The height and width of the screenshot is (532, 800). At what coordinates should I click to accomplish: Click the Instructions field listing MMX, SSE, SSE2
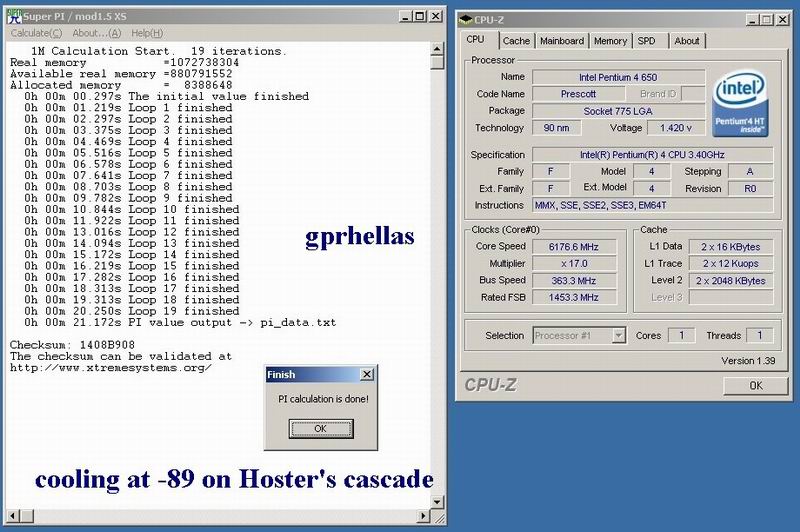652,205
